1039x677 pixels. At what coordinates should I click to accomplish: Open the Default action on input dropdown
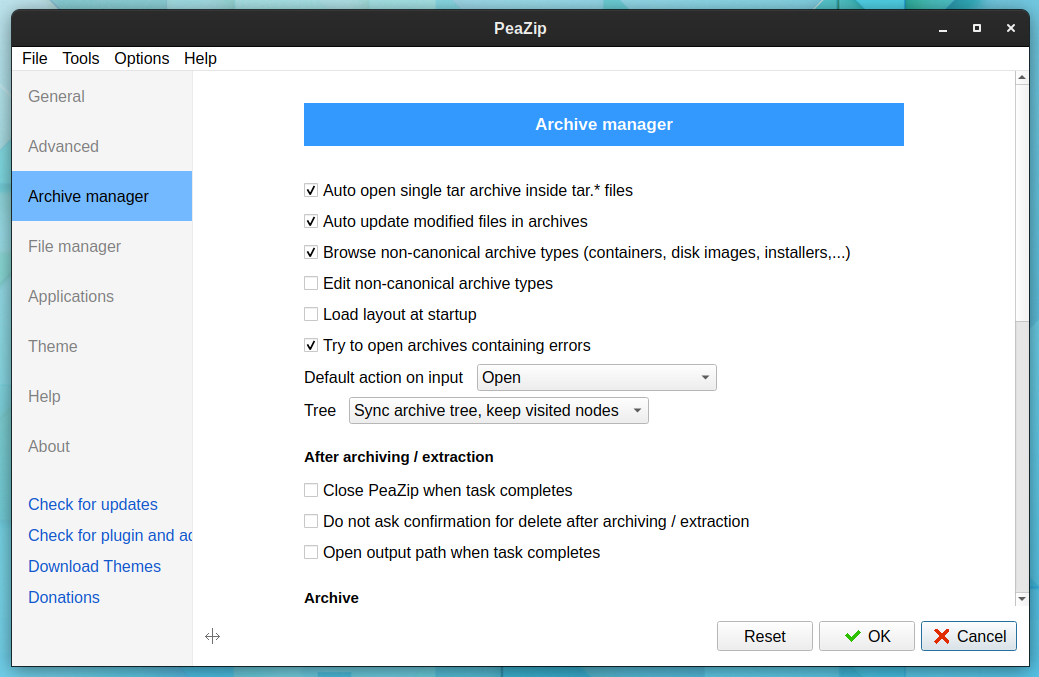tap(596, 378)
